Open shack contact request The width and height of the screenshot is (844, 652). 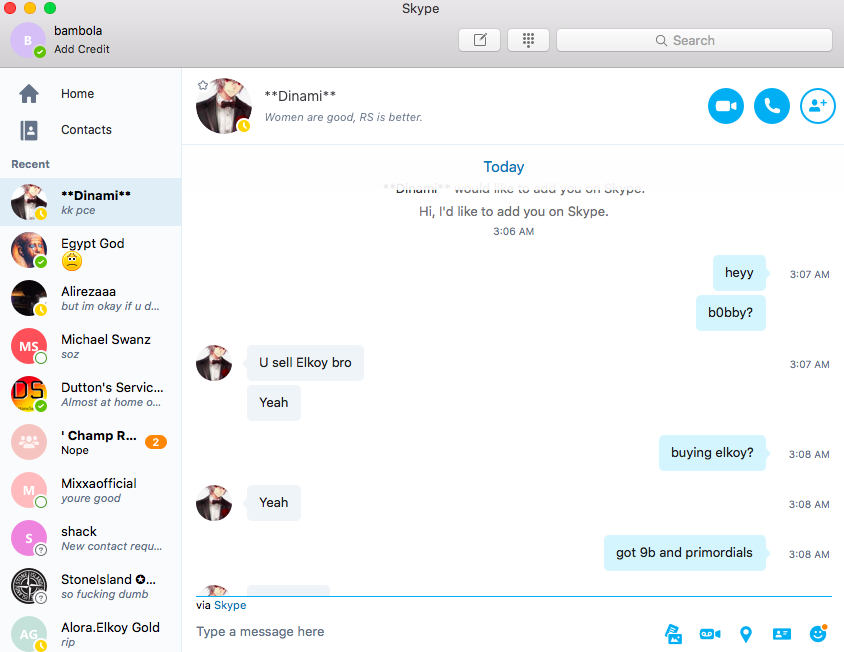(90, 538)
